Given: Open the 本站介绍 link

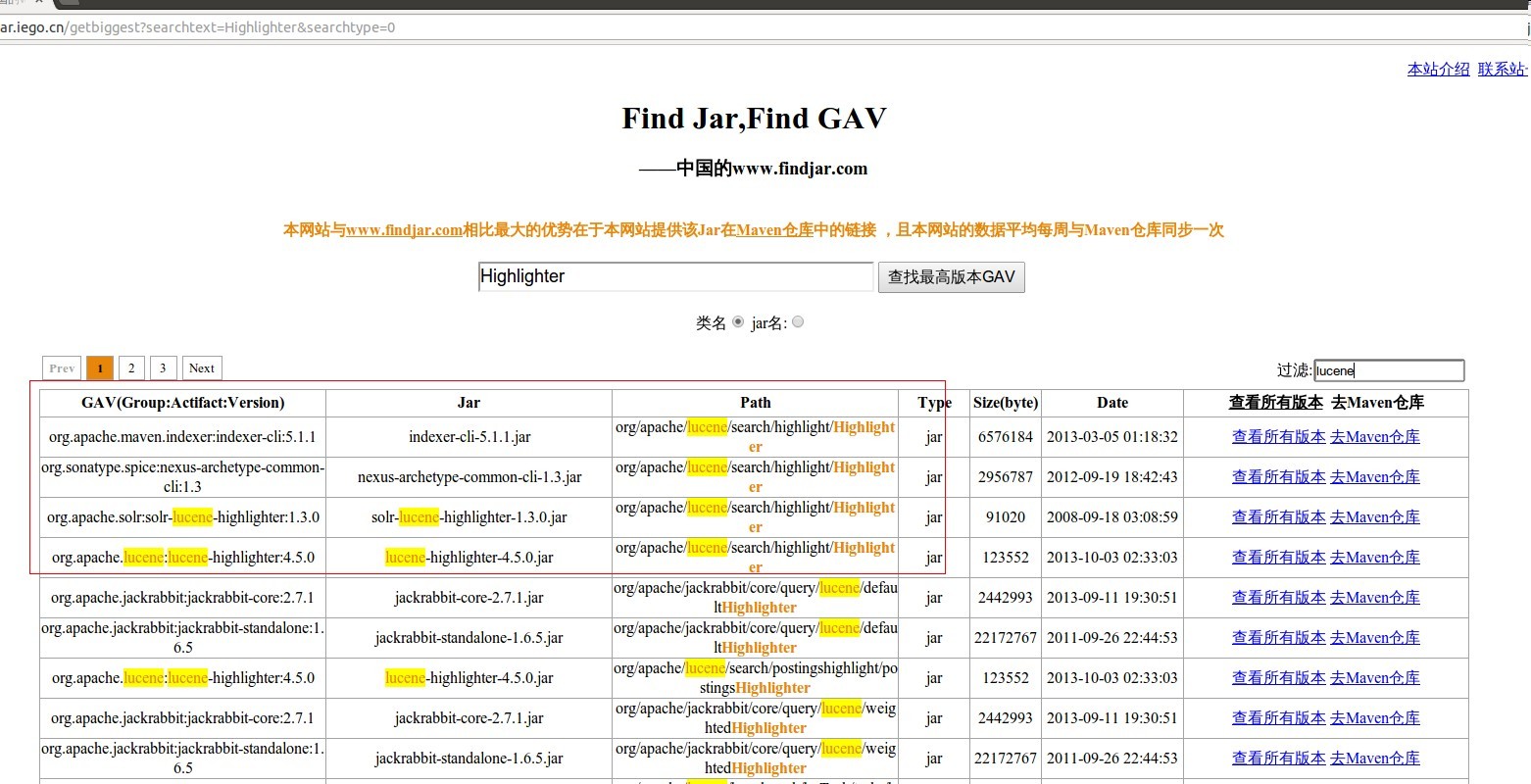Looking at the screenshot, I should pyautogui.click(x=1437, y=69).
